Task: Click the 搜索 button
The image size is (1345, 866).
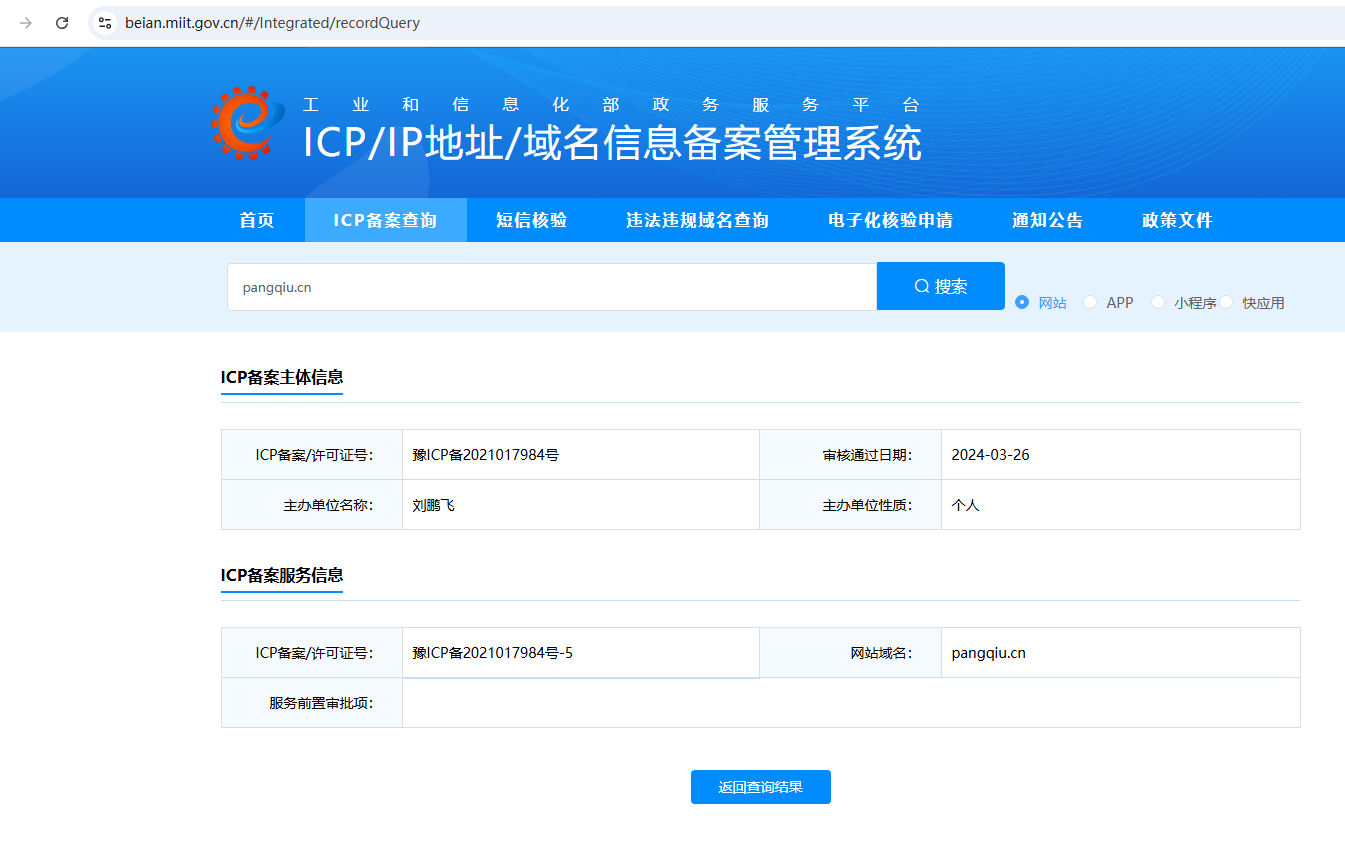Action: (941, 286)
